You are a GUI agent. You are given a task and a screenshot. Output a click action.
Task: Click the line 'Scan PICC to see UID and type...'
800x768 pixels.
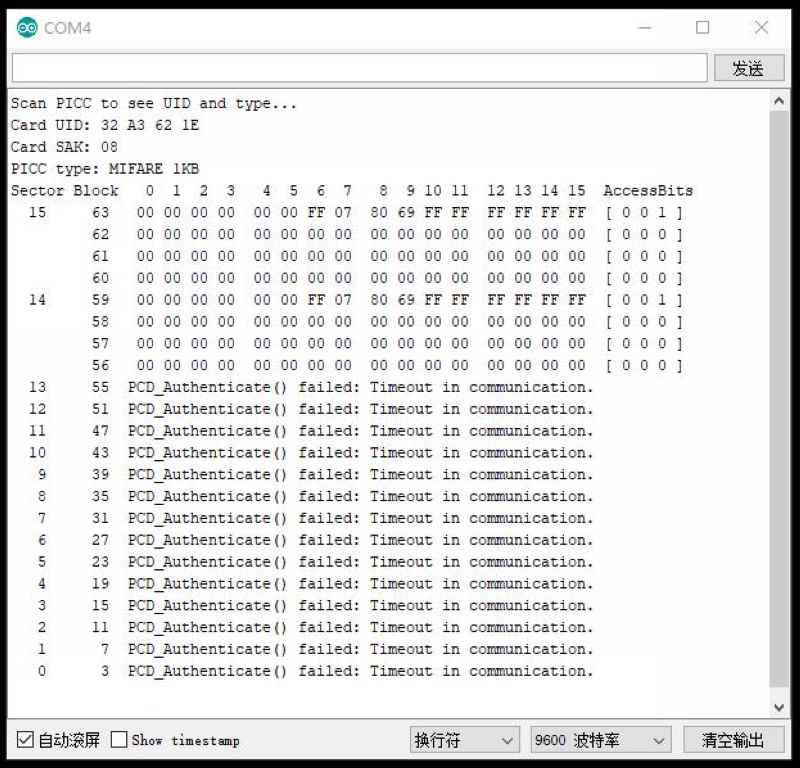coord(154,104)
